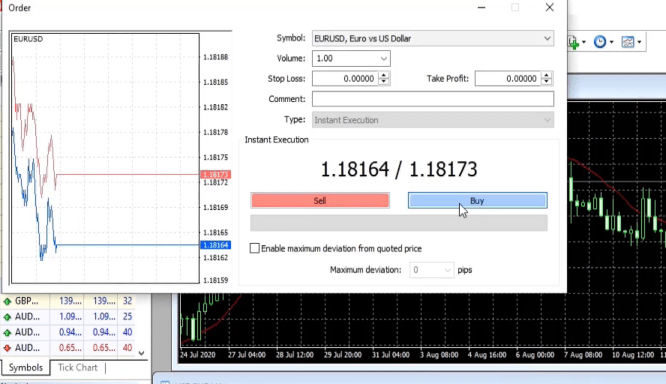Click the gray status bar below Sell and Buy
This screenshot has height=384, width=666.
point(399,223)
